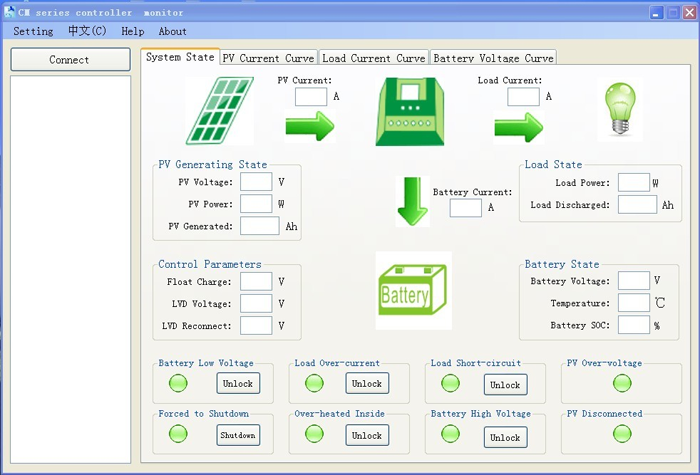Open the Setting menu
The height and width of the screenshot is (475, 700).
point(33,31)
